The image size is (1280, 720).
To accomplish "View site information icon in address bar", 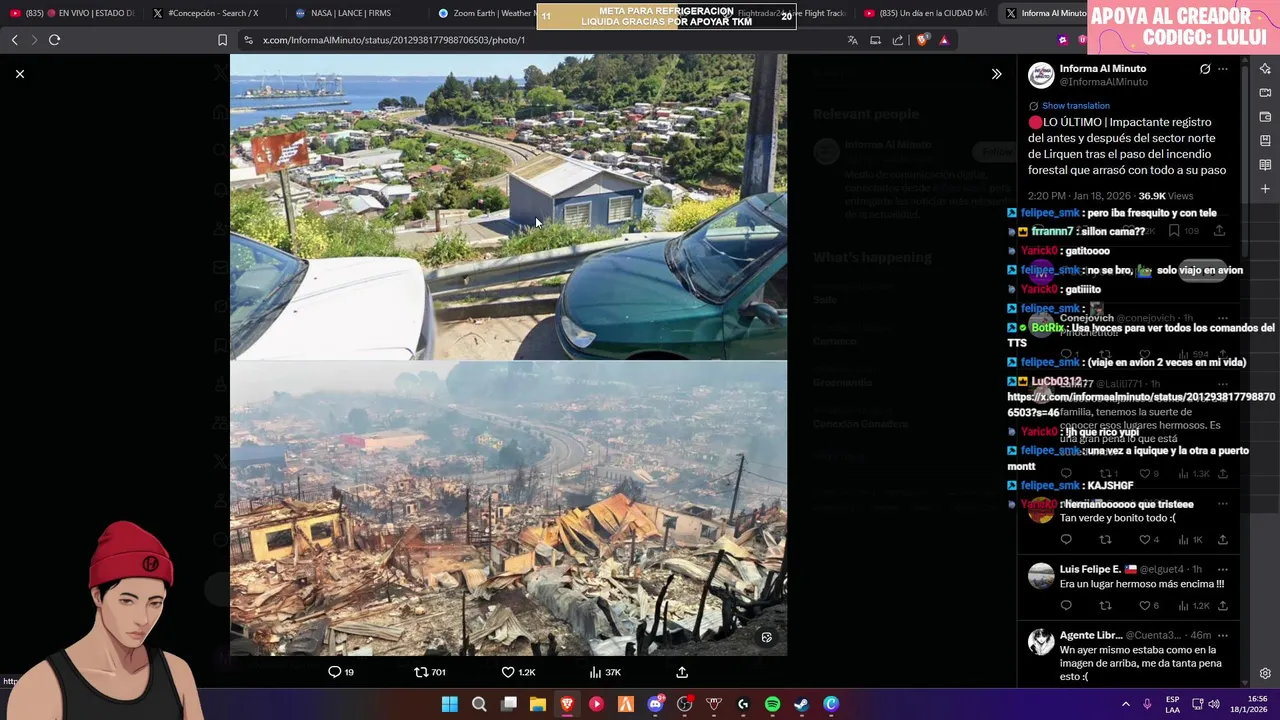I will tap(248, 40).
